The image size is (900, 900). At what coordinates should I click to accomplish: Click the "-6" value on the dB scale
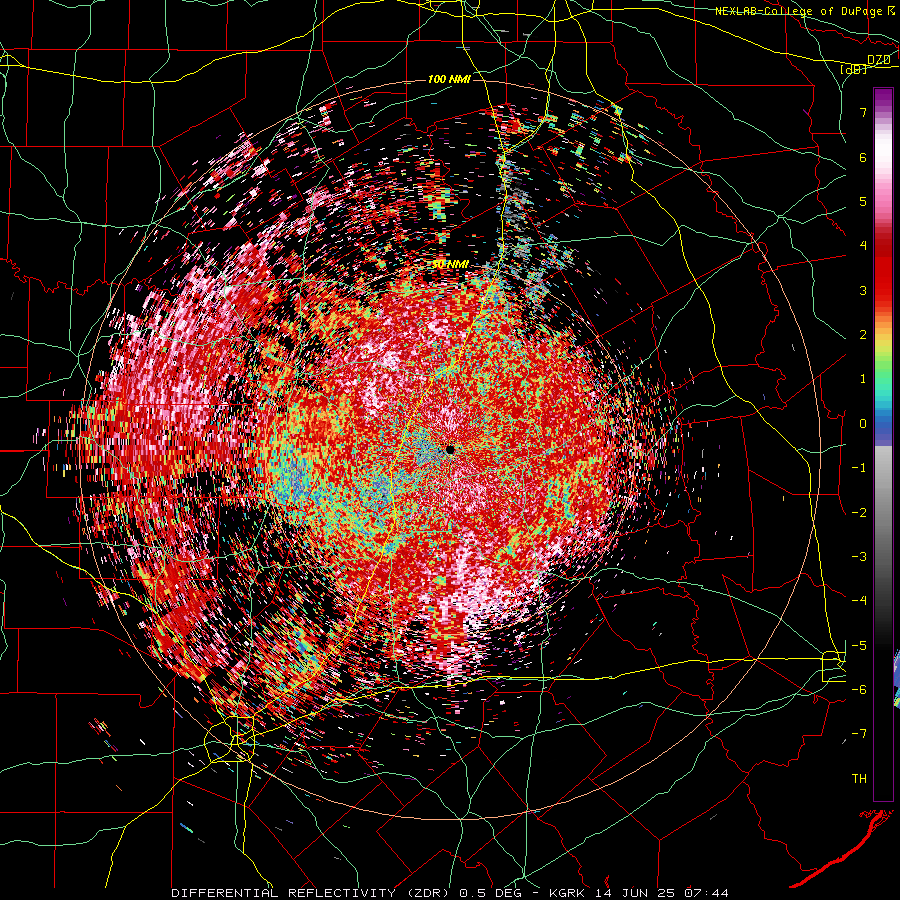(859, 689)
